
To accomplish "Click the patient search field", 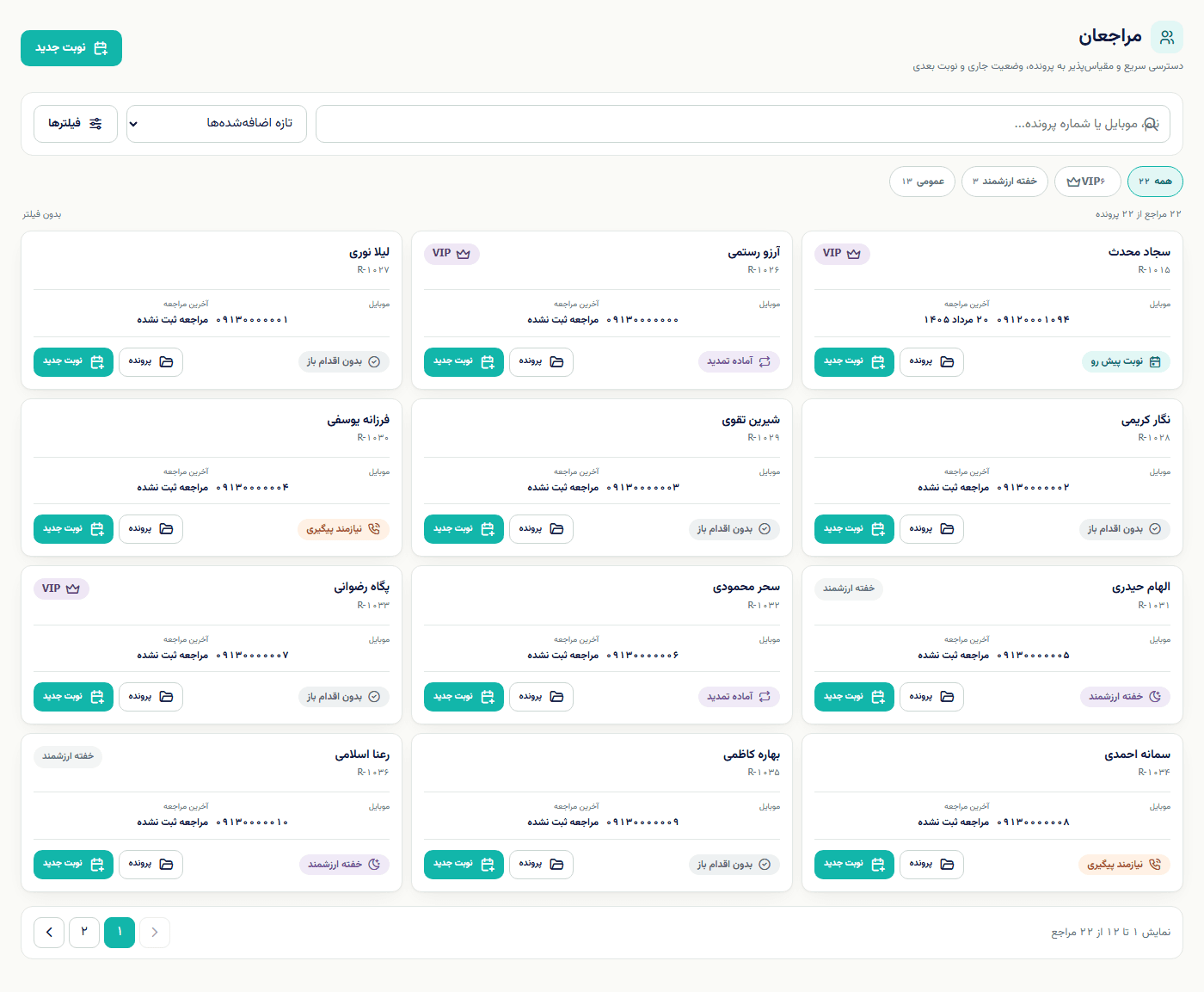I will click(743, 124).
